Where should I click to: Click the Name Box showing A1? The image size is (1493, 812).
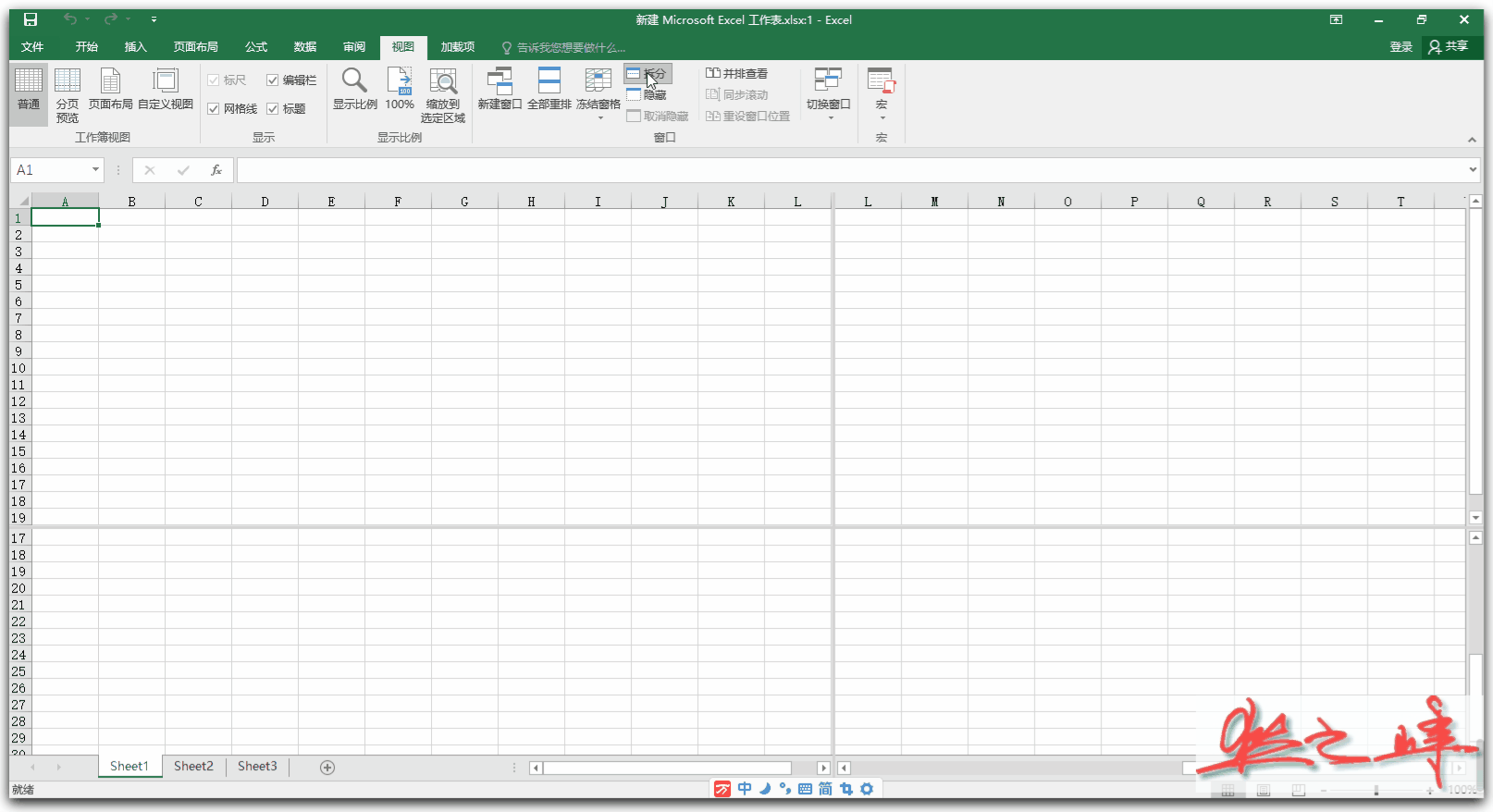(51, 170)
